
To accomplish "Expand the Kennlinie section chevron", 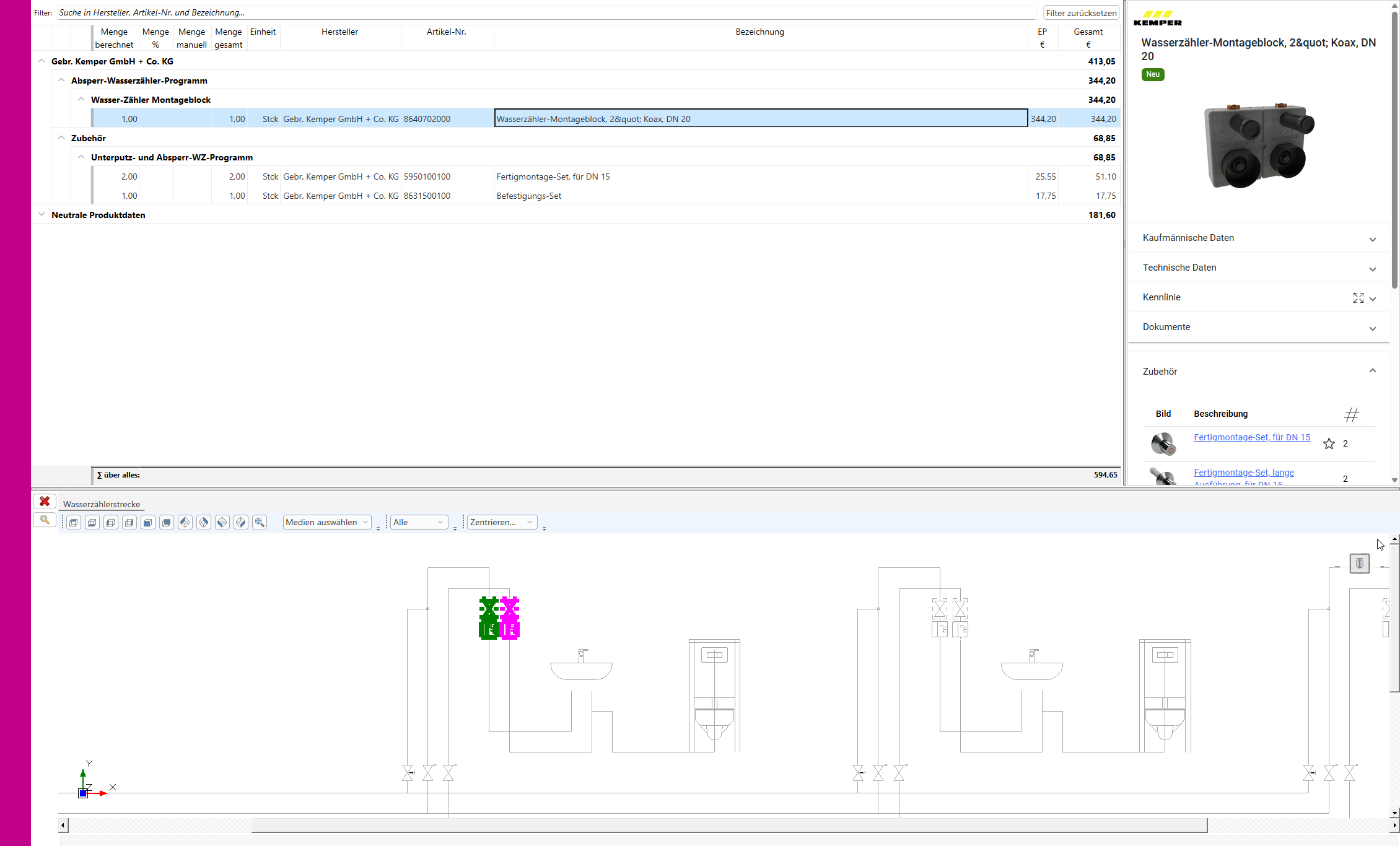I will [1373, 299].
